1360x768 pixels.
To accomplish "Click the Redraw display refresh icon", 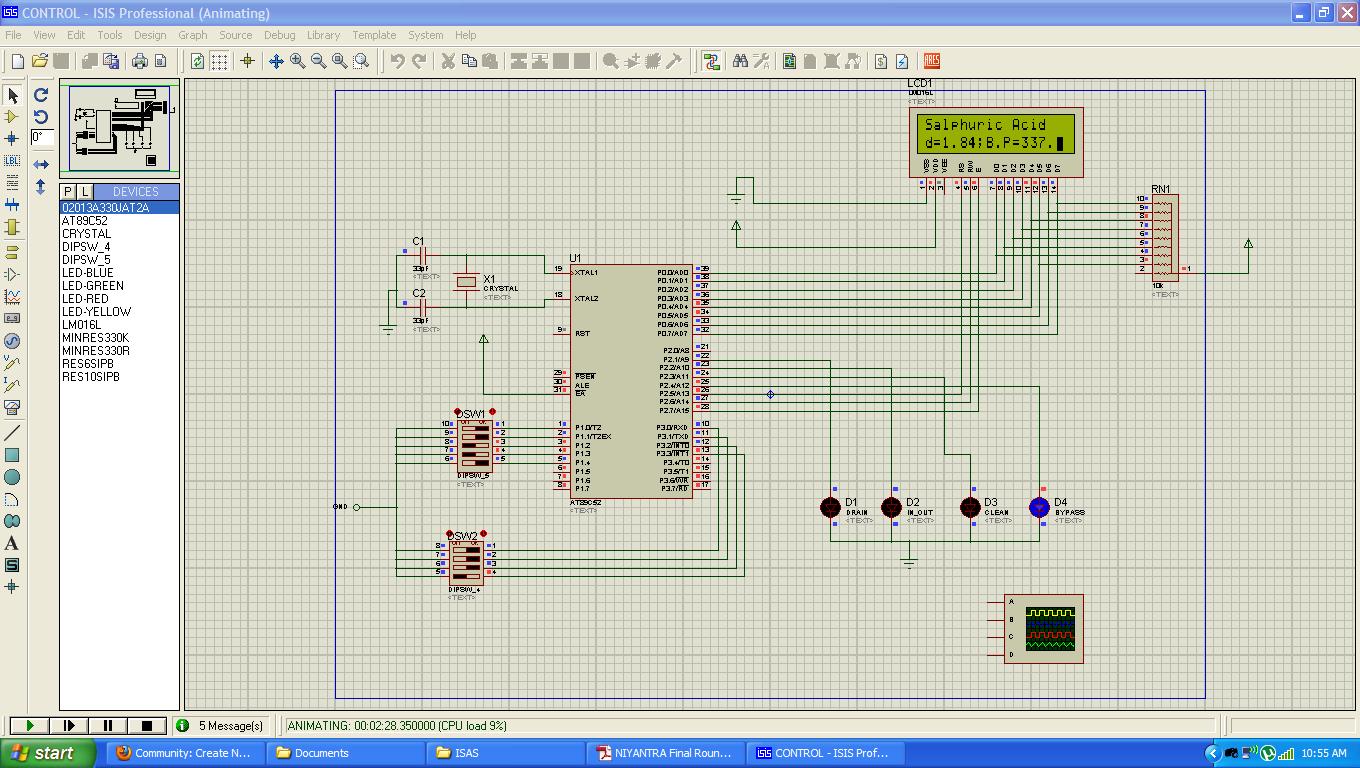I will (198, 61).
